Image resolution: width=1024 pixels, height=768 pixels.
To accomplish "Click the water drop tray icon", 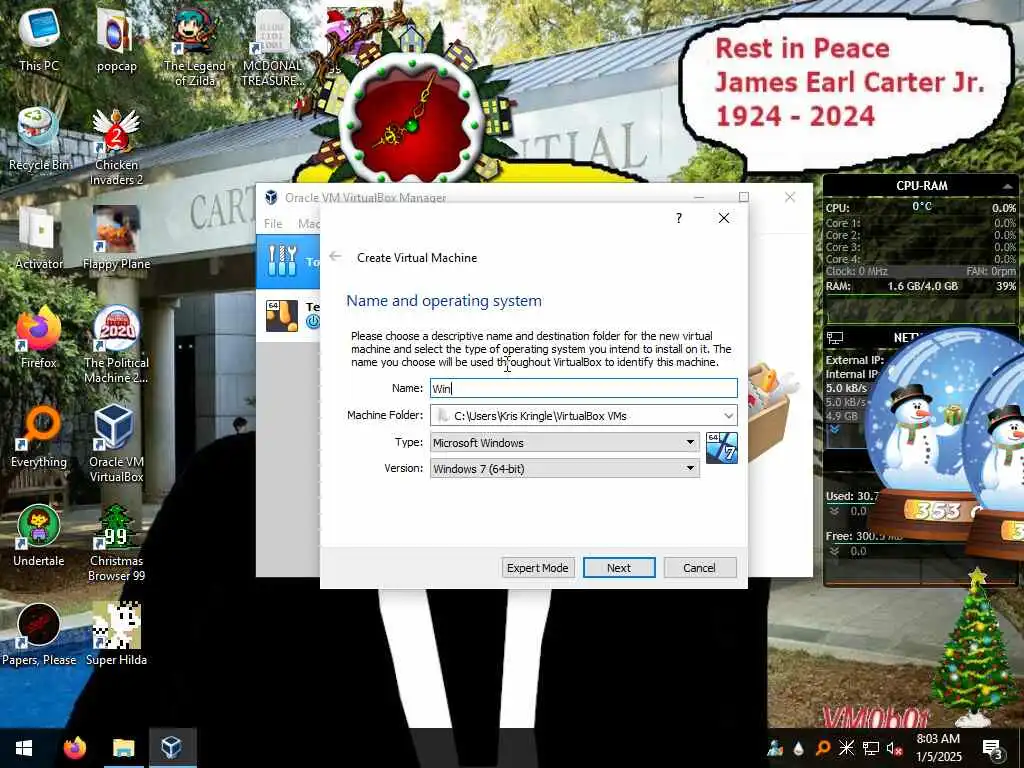I will pyautogui.click(x=799, y=748).
